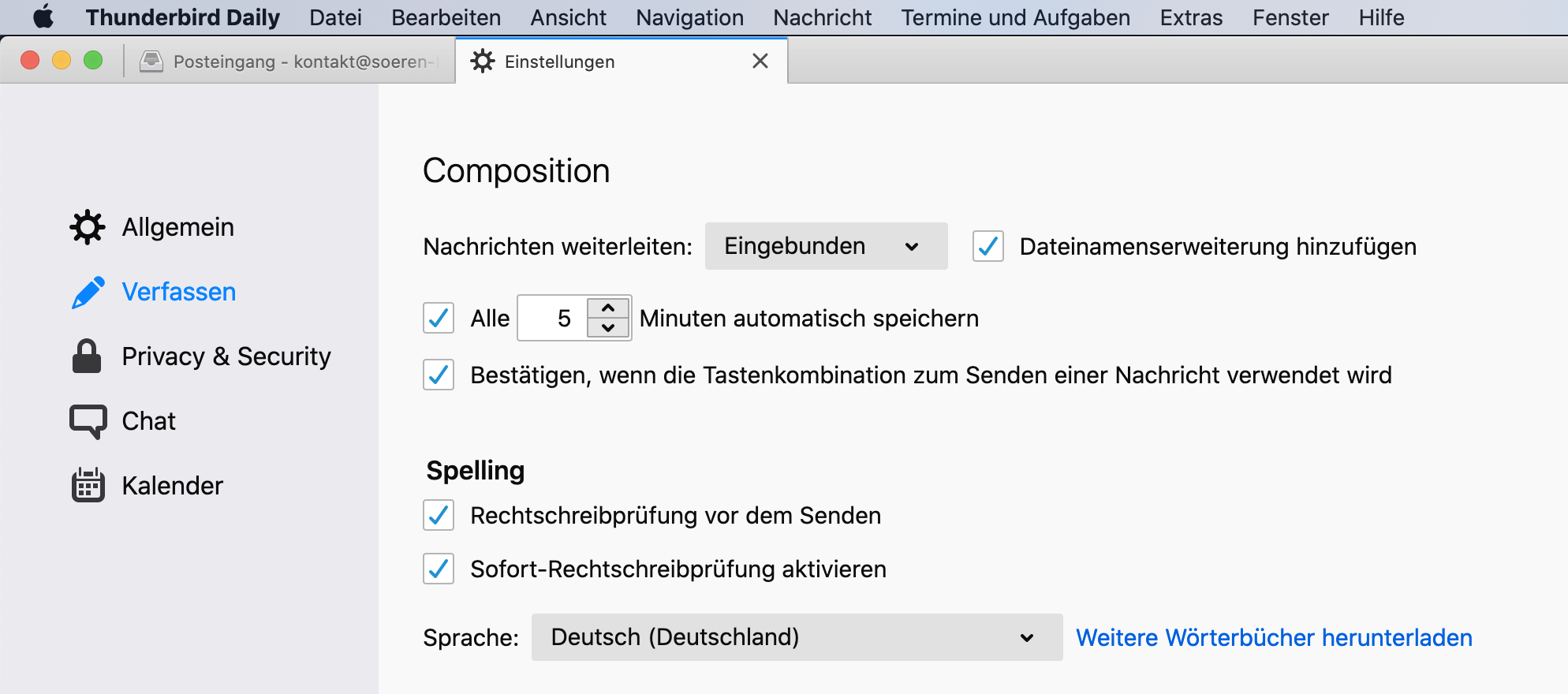The image size is (1568, 694).
Task: Click Weitere Wörterbücher herunterladen link
Action: coord(1274,637)
